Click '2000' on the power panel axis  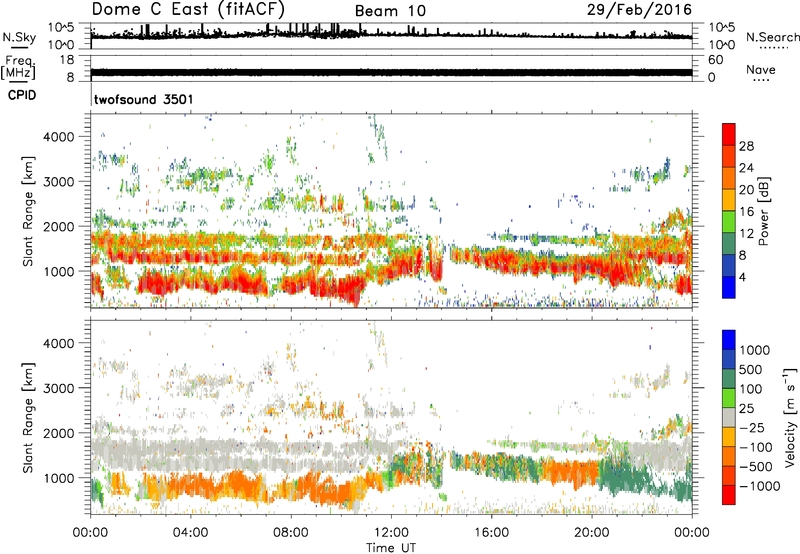[58, 226]
